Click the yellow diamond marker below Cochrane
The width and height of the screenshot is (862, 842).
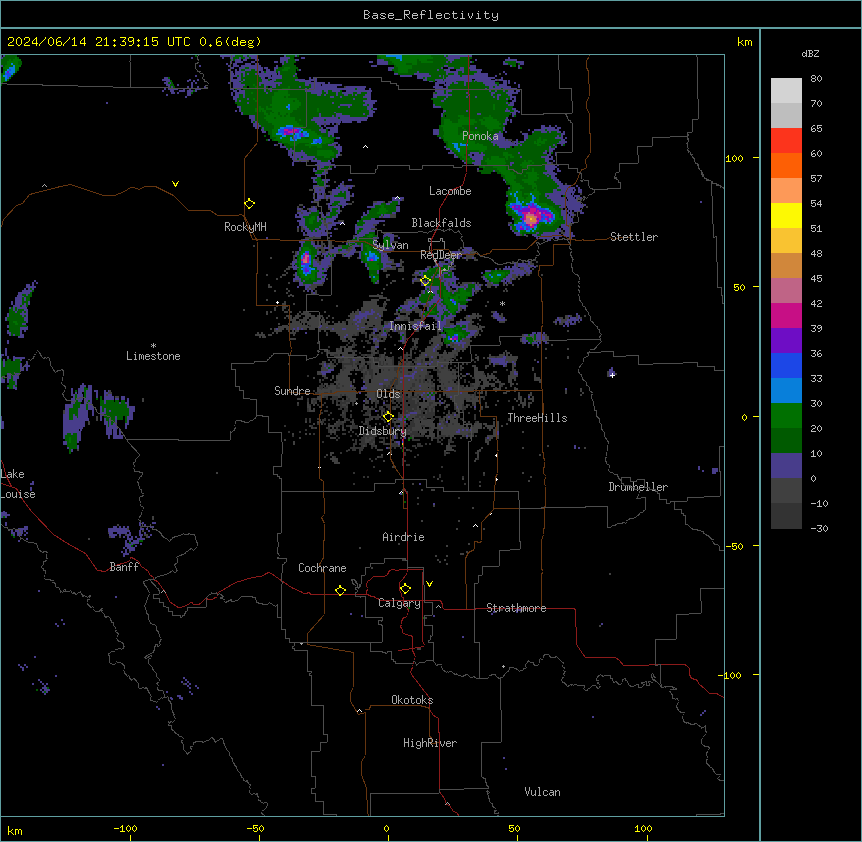pyautogui.click(x=340, y=590)
